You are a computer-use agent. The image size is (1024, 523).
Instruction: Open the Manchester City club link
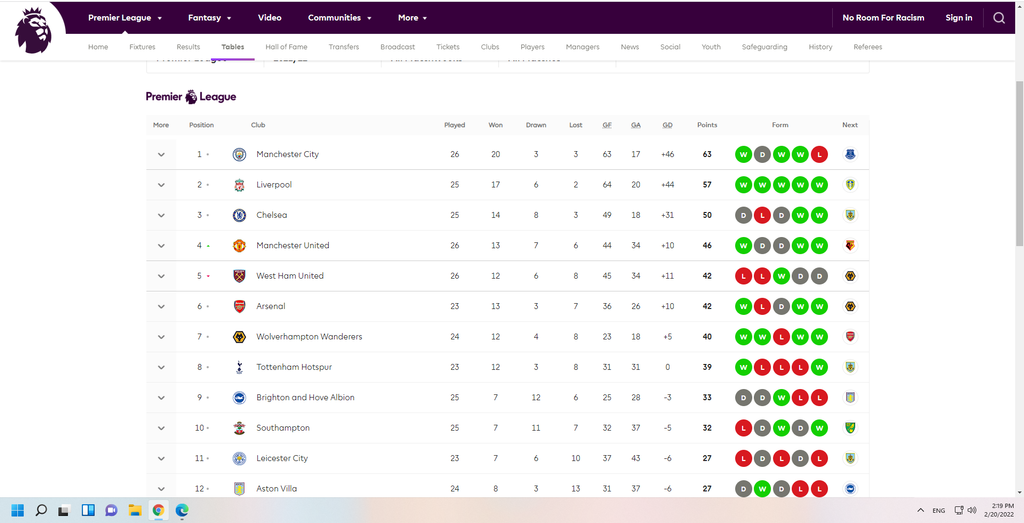click(287, 155)
